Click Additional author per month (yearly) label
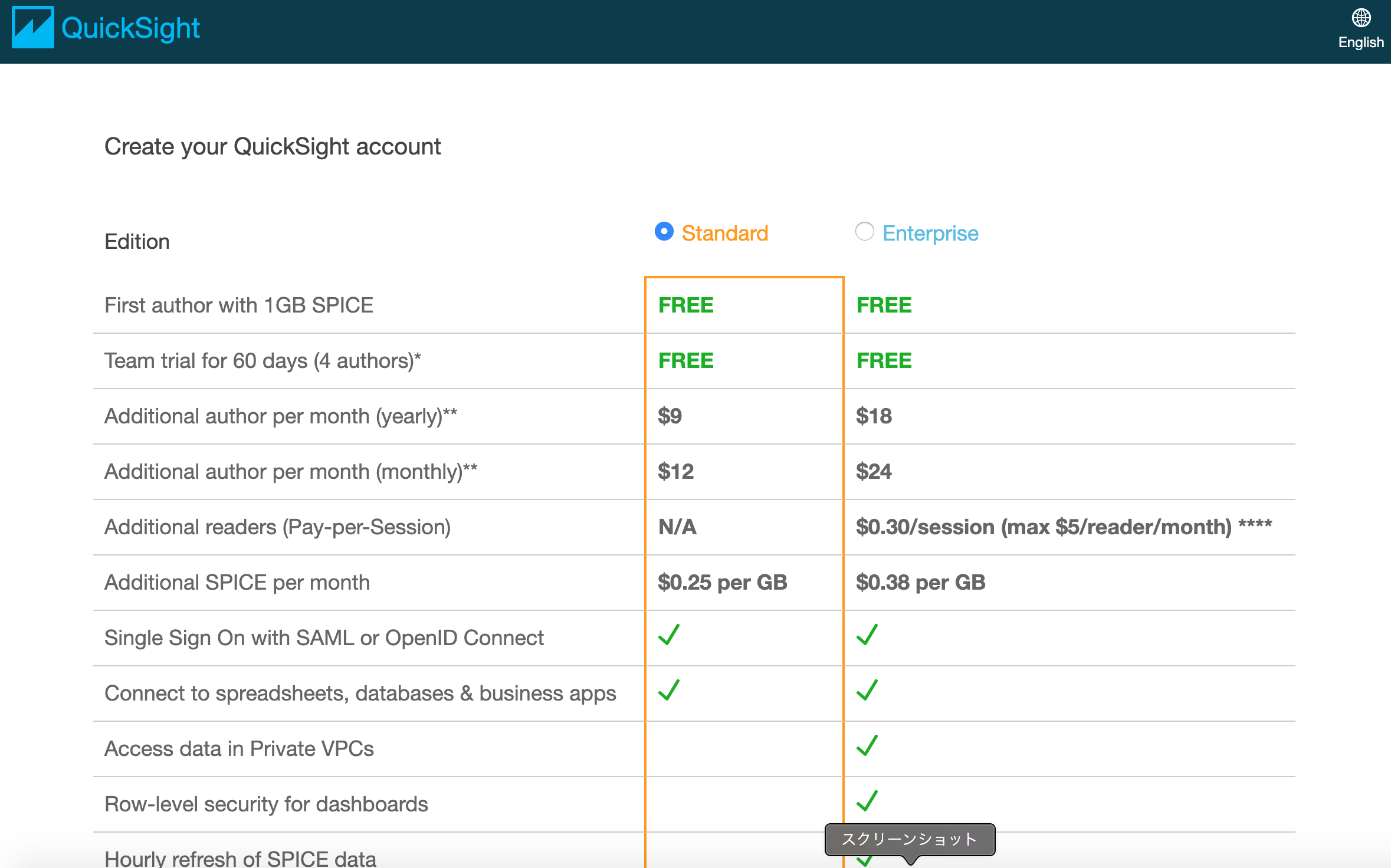 [281, 416]
